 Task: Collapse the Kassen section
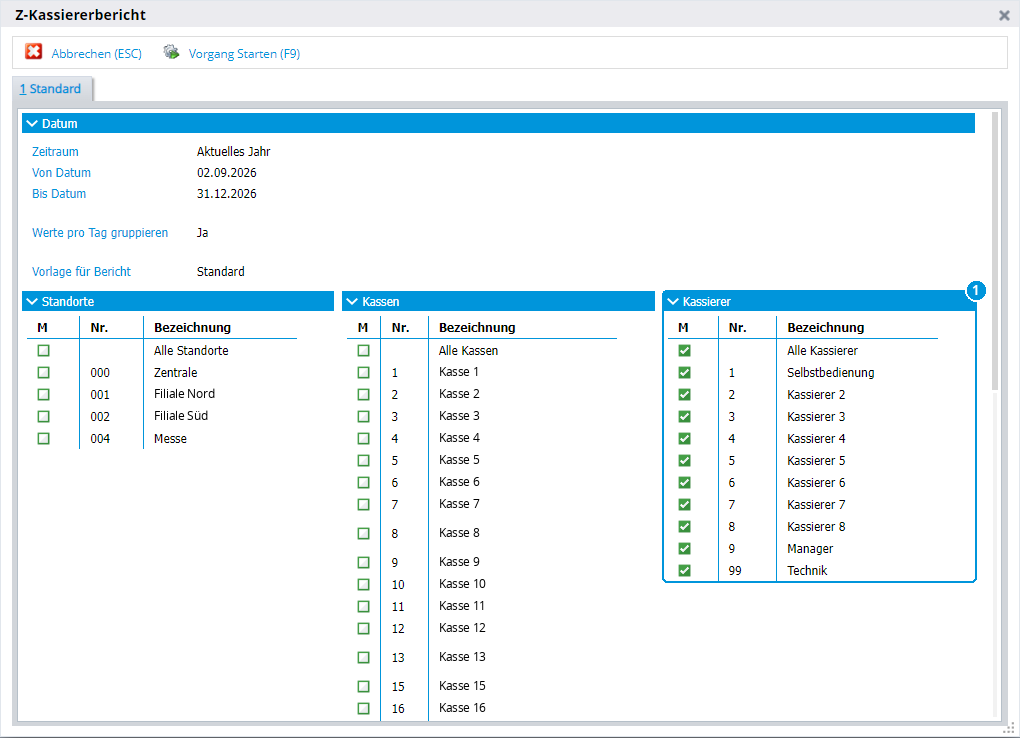[x=352, y=302]
